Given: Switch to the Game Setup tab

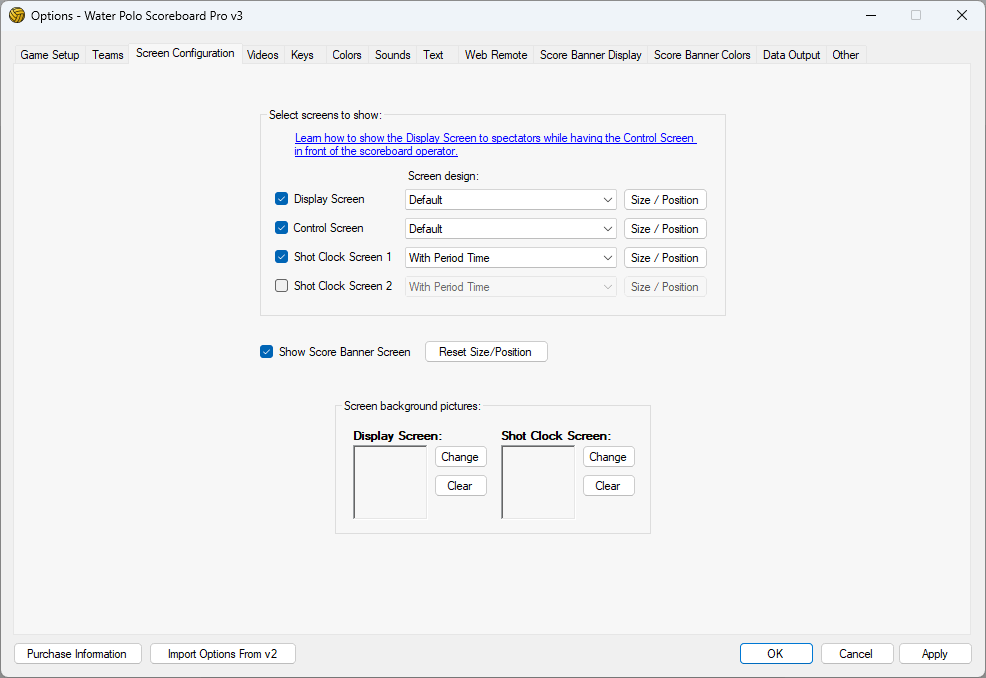Looking at the screenshot, I should (50, 55).
